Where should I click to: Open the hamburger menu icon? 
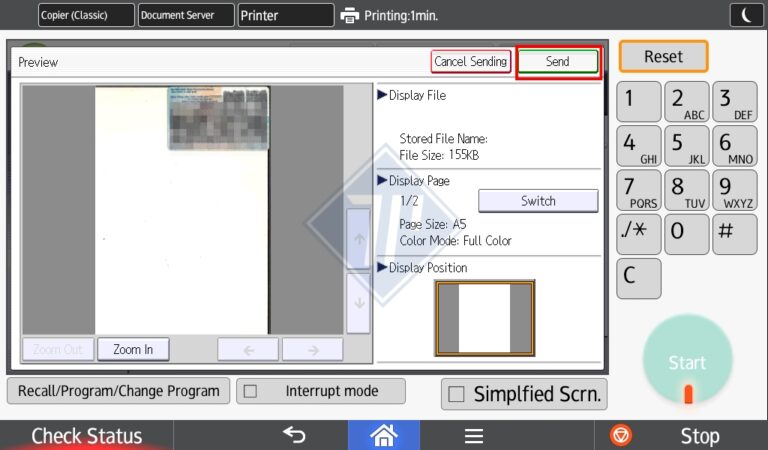click(473, 435)
